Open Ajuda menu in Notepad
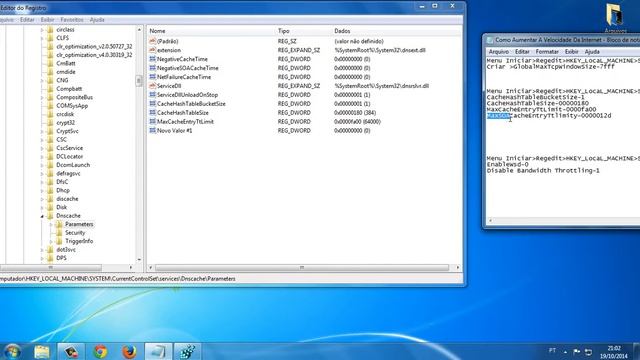The width and height of the screenshot is (640, 360). click(x=592, y=51)
